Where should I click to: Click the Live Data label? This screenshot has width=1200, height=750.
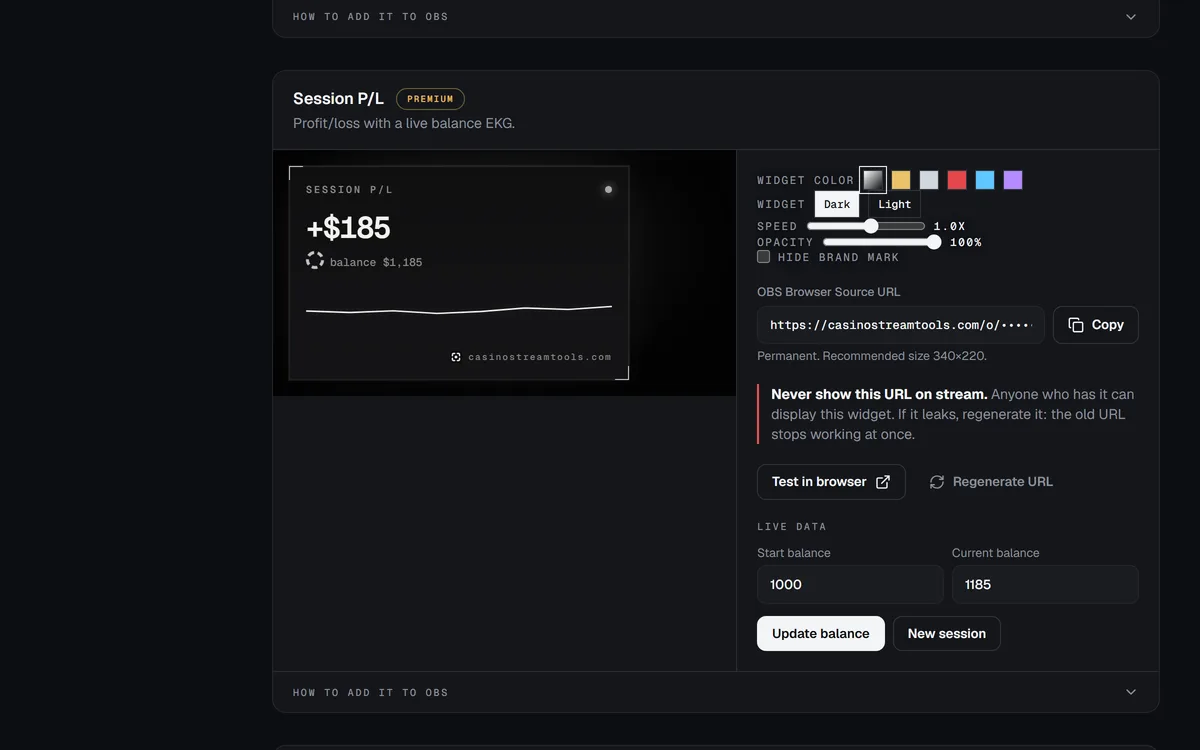[792, 526]
